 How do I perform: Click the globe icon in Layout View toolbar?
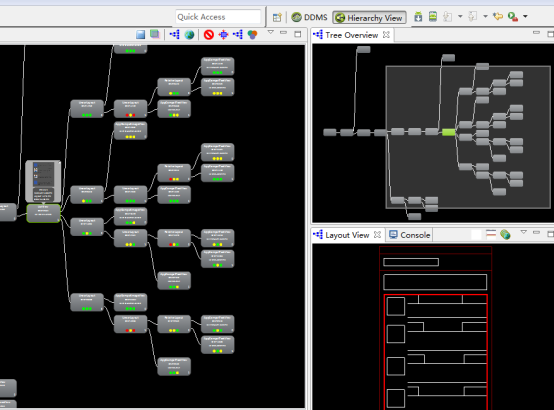click(x=505, y=234)
